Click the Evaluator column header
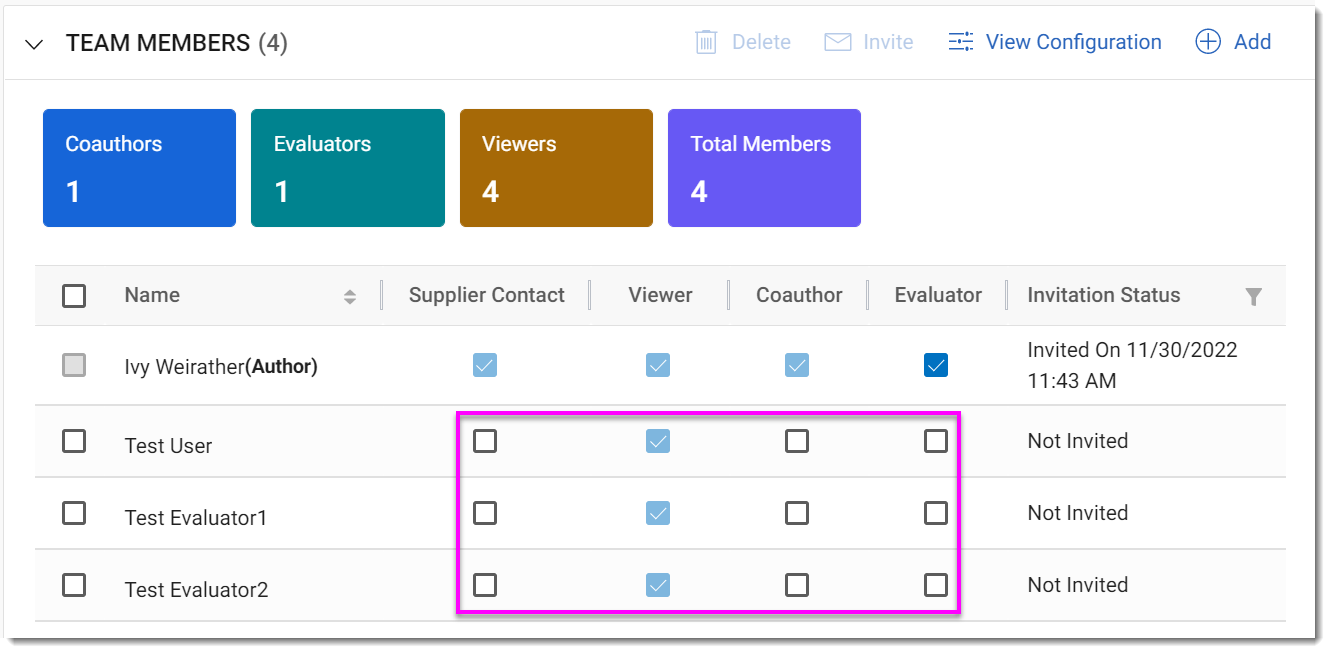 click(x=937, y=295)
